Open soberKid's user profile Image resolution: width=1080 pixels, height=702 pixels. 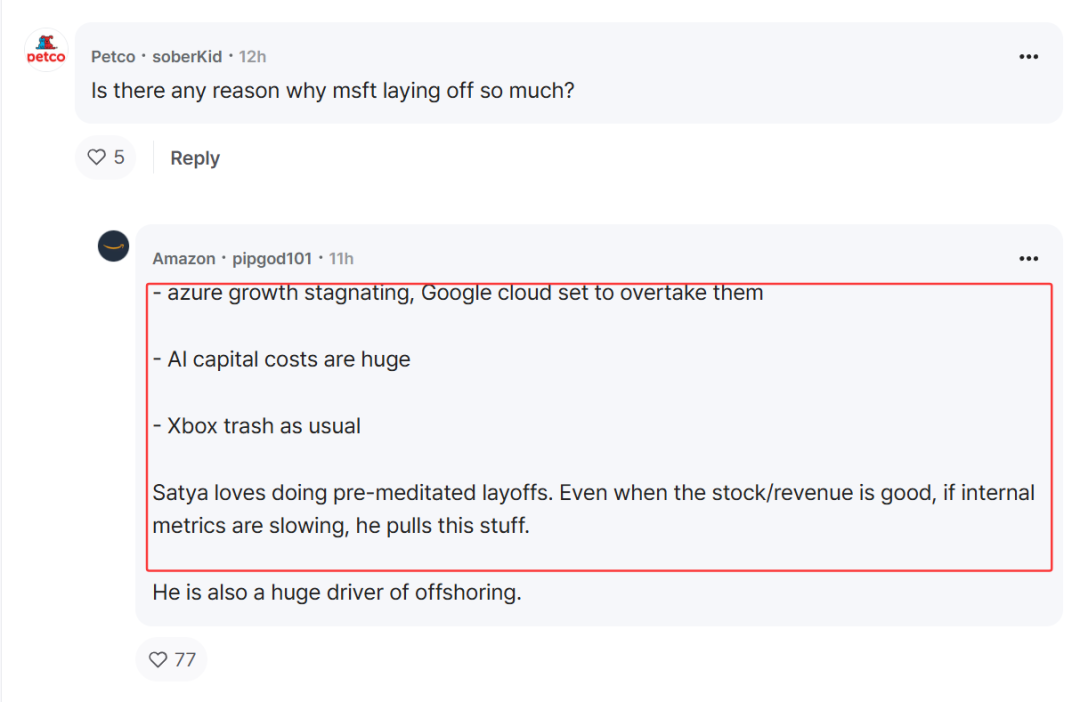pyautogui.click(x=187, y=56)
